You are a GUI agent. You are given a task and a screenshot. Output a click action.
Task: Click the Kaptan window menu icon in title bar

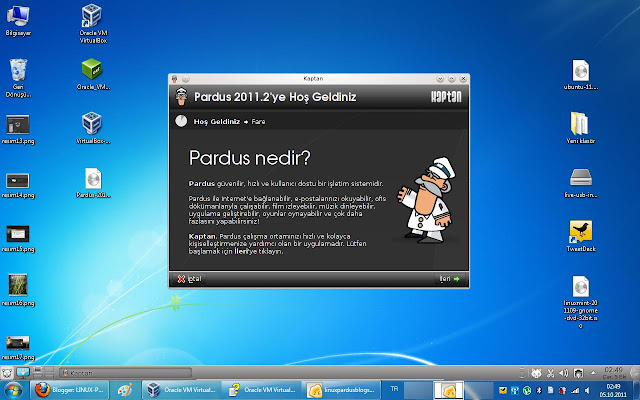point(174,78)
